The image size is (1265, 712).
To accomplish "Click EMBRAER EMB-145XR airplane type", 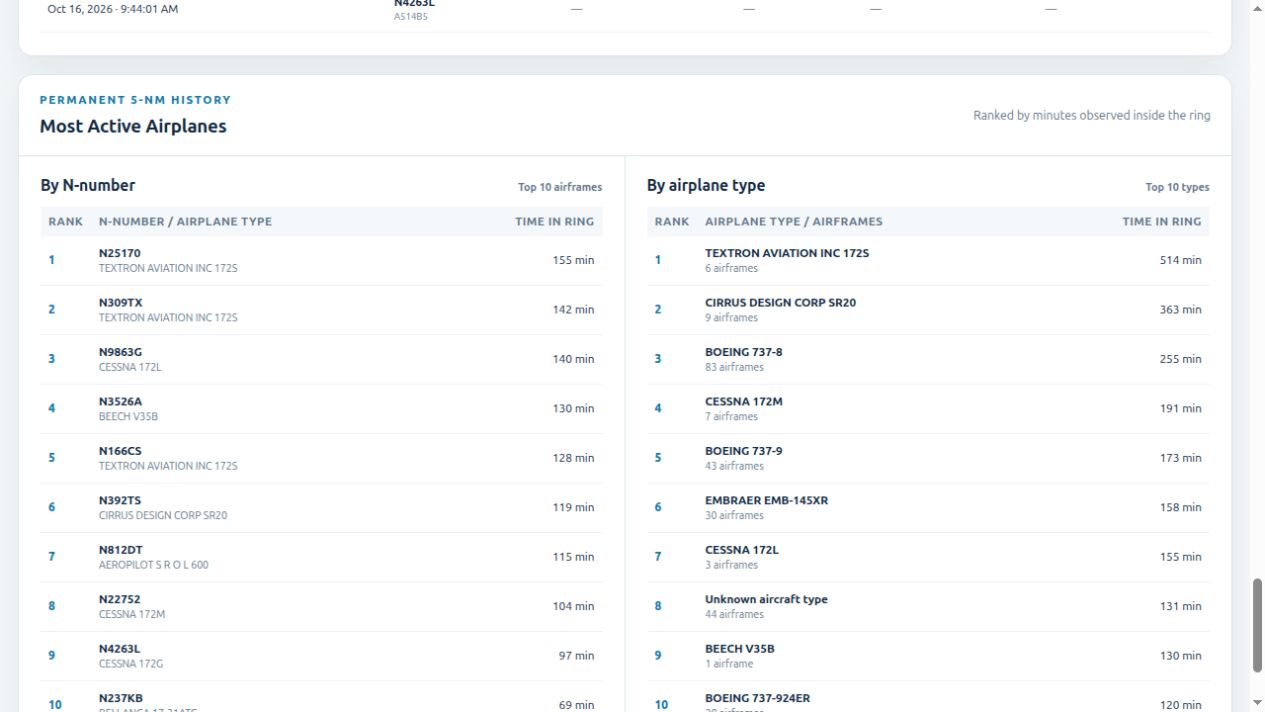I will point(766,500).
